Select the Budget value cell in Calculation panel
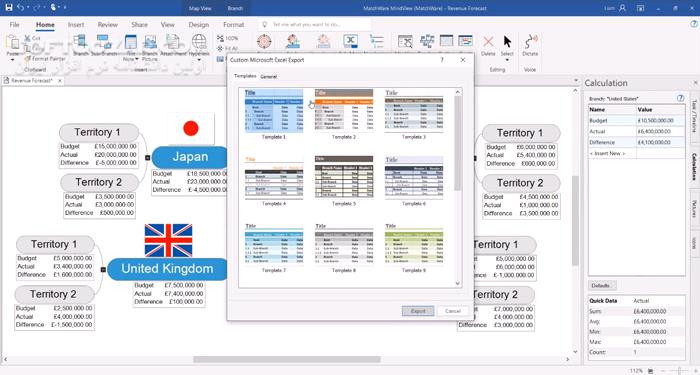Image resolution: width=700 pixels, height=375 pixels. coord(660,121)
